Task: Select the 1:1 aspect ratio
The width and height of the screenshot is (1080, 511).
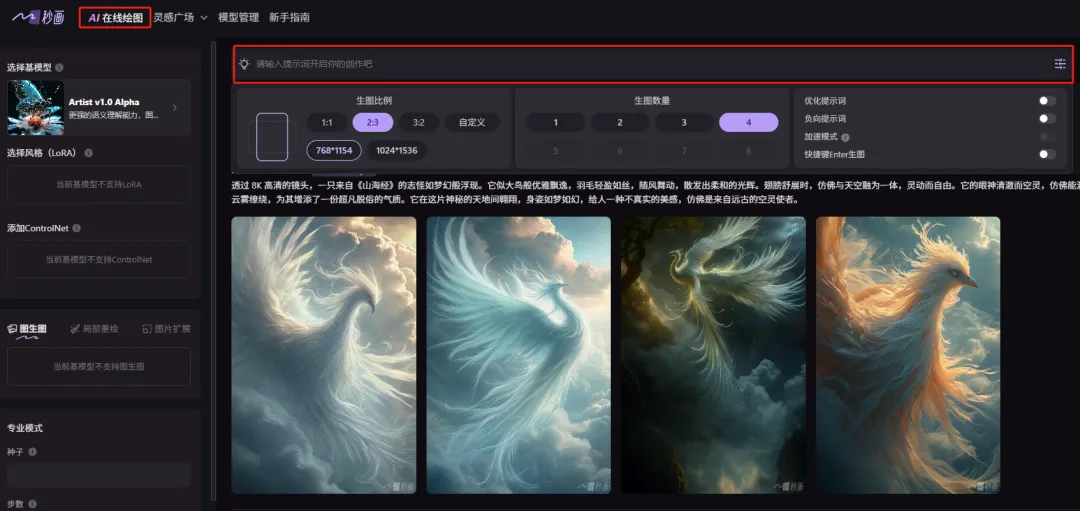Action: 327,123
